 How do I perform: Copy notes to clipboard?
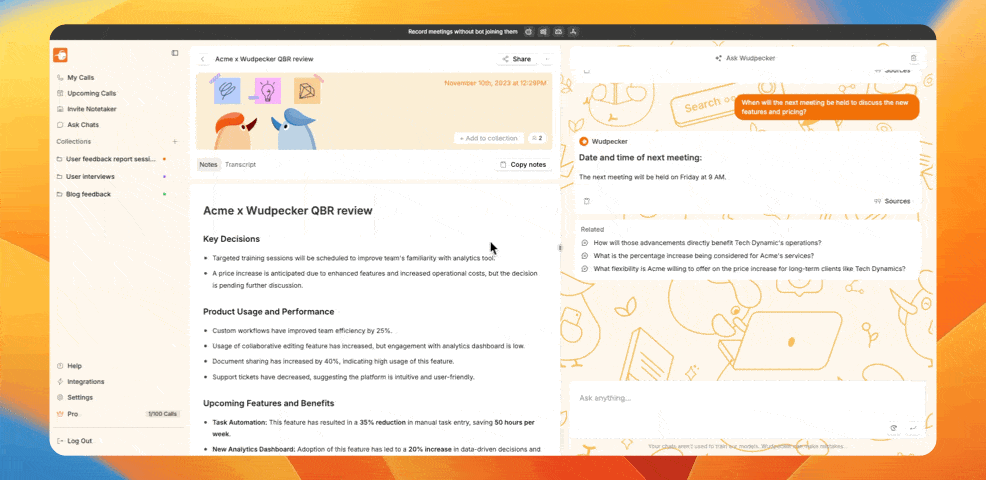pyautogui.click(x=523, y=165)
